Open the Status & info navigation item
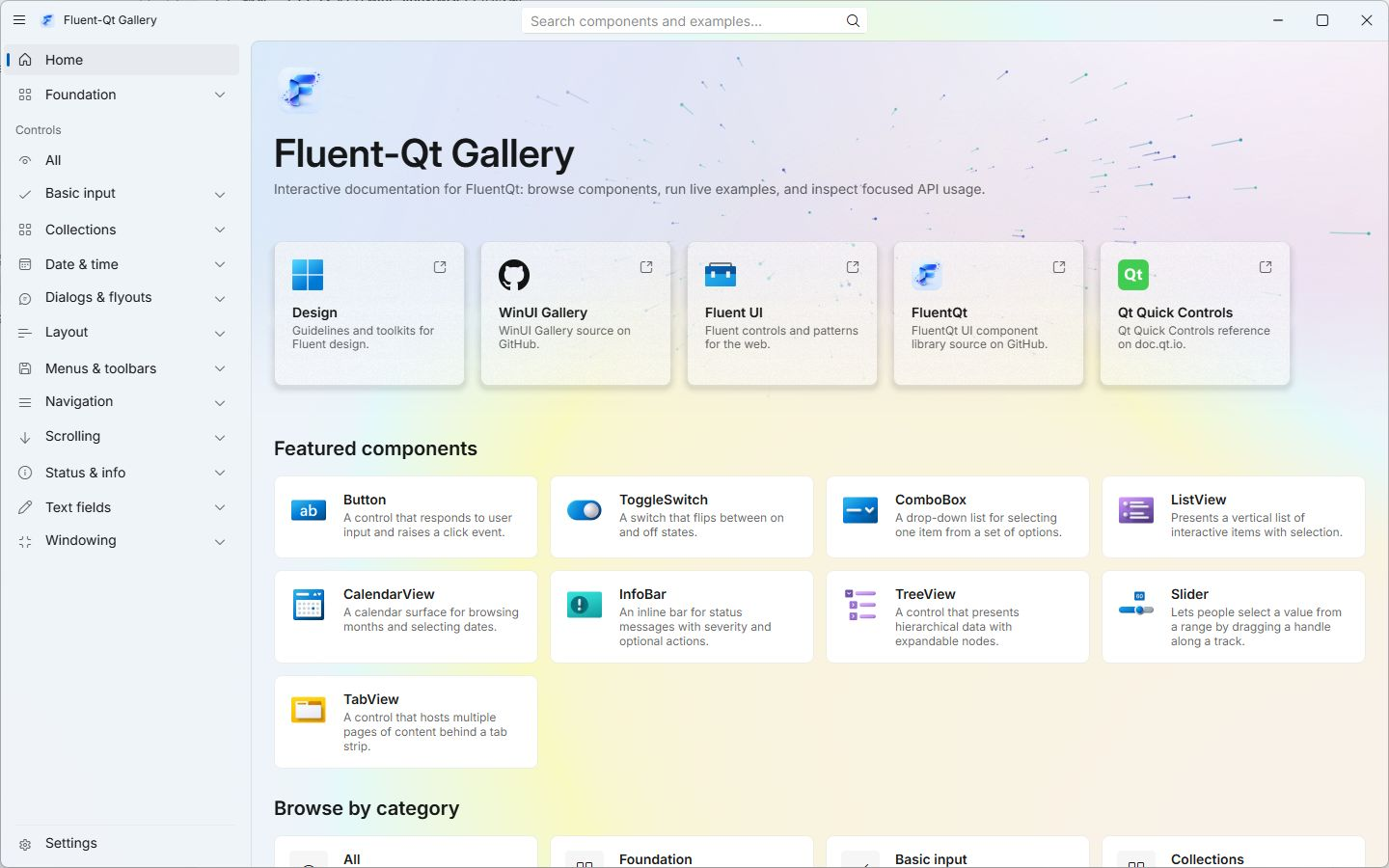The height and width of the screenshot is (868, 1389). pos(122,473)
